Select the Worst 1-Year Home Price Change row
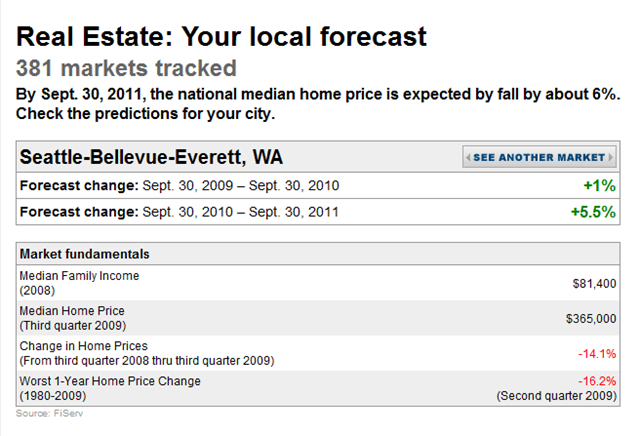 [318, 388]
